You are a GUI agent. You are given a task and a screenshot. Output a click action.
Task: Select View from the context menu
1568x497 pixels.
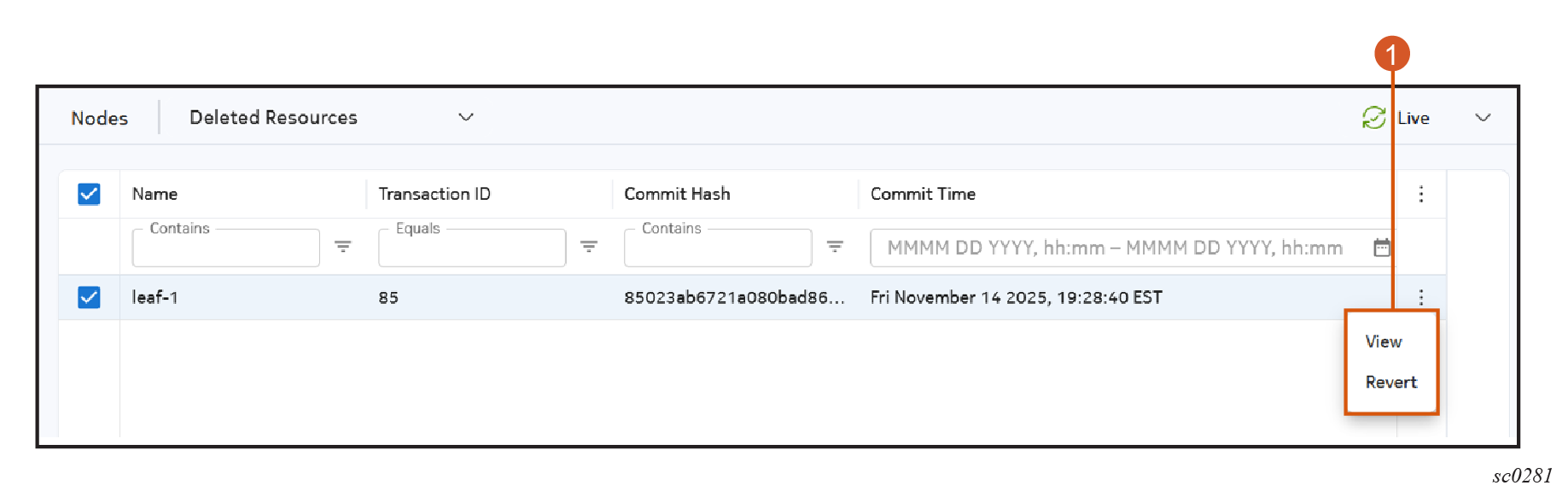1384,342
